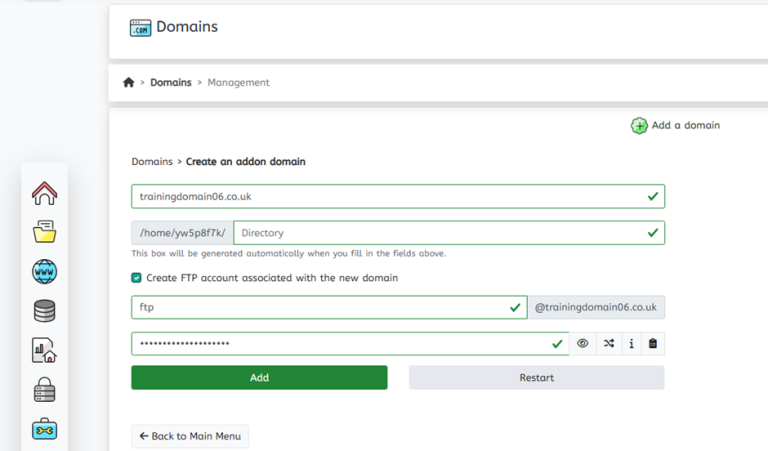Open the Home icon in sidebar
This screenshot has height=451, width=768.
pyautogui.click(x=45, y=193)
